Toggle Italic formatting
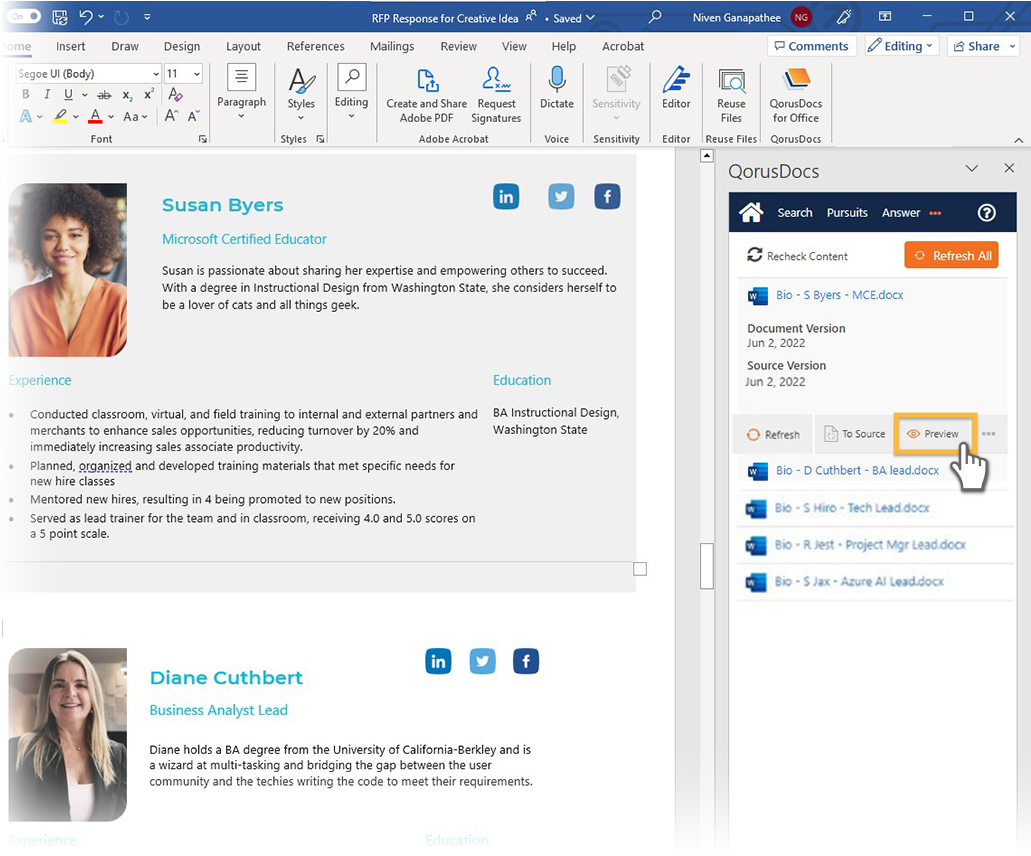 click(47, 94)
